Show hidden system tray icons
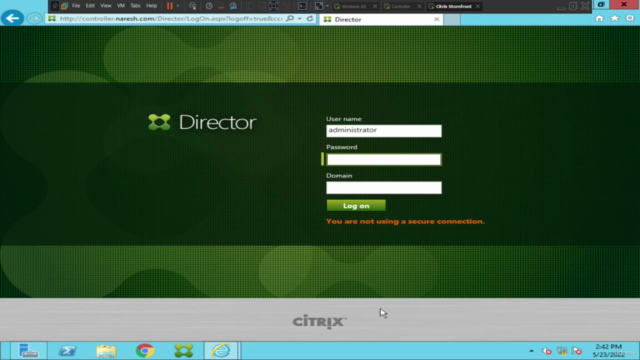 (531, 351)
